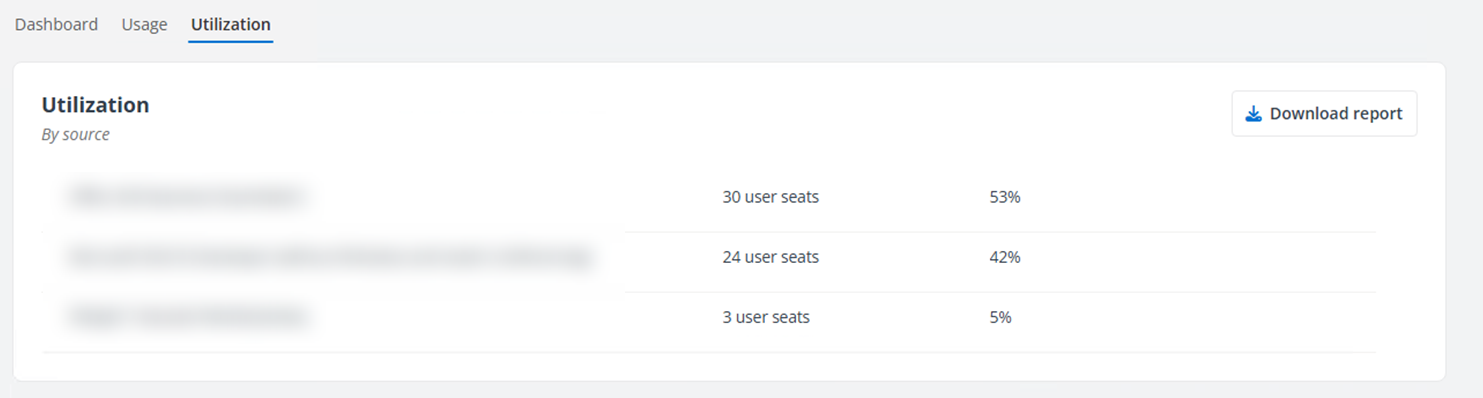Viewport: 1483px width, 398px height.
Task: Click the 53% utilization figure
Action: 1005,197
